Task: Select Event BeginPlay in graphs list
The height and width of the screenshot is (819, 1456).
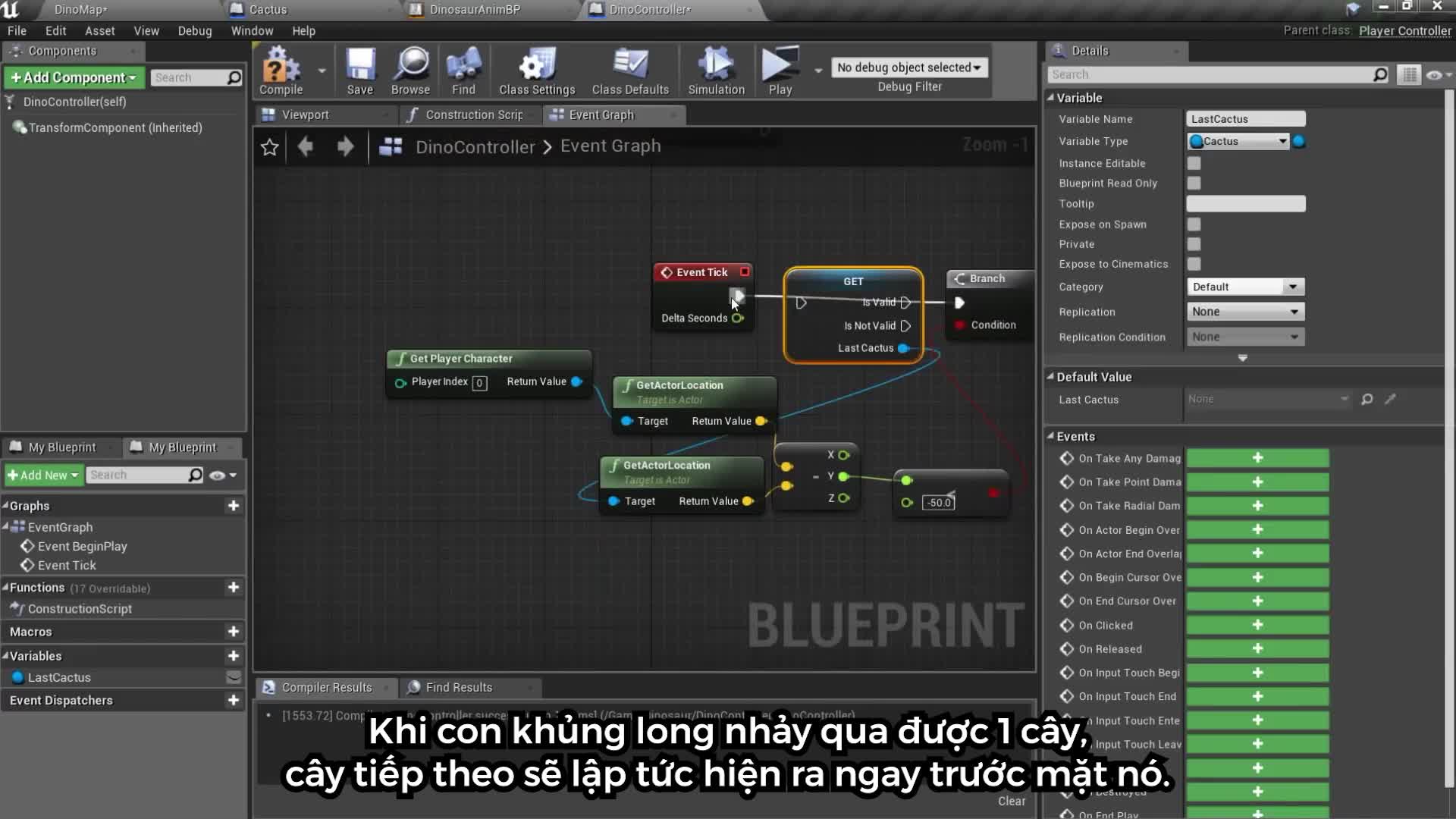Action: click(x=82, y=546)
